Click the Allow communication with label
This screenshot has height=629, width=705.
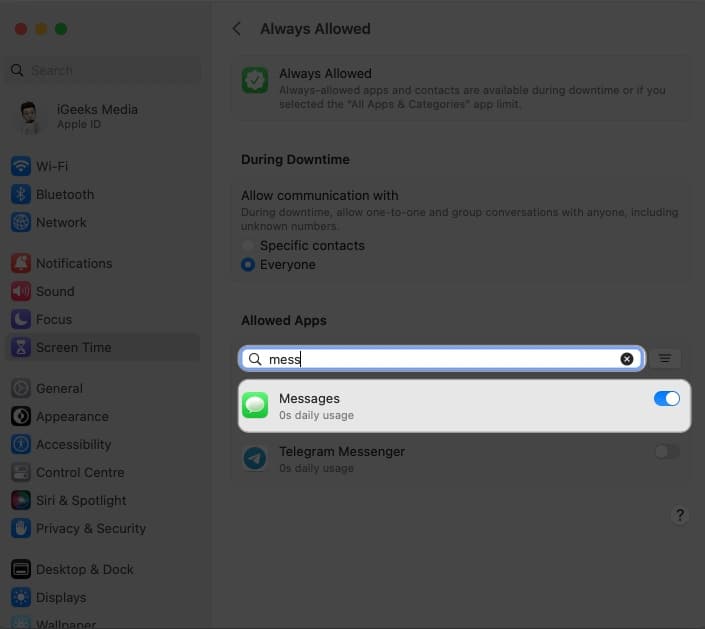[320, 195]
